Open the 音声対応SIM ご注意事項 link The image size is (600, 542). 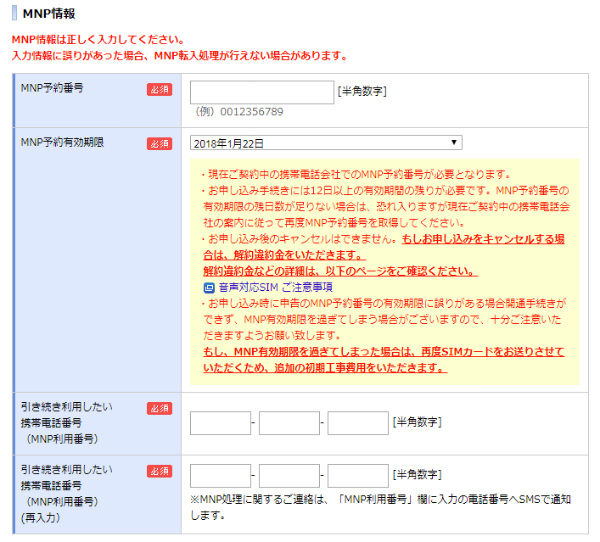point(276,287)
